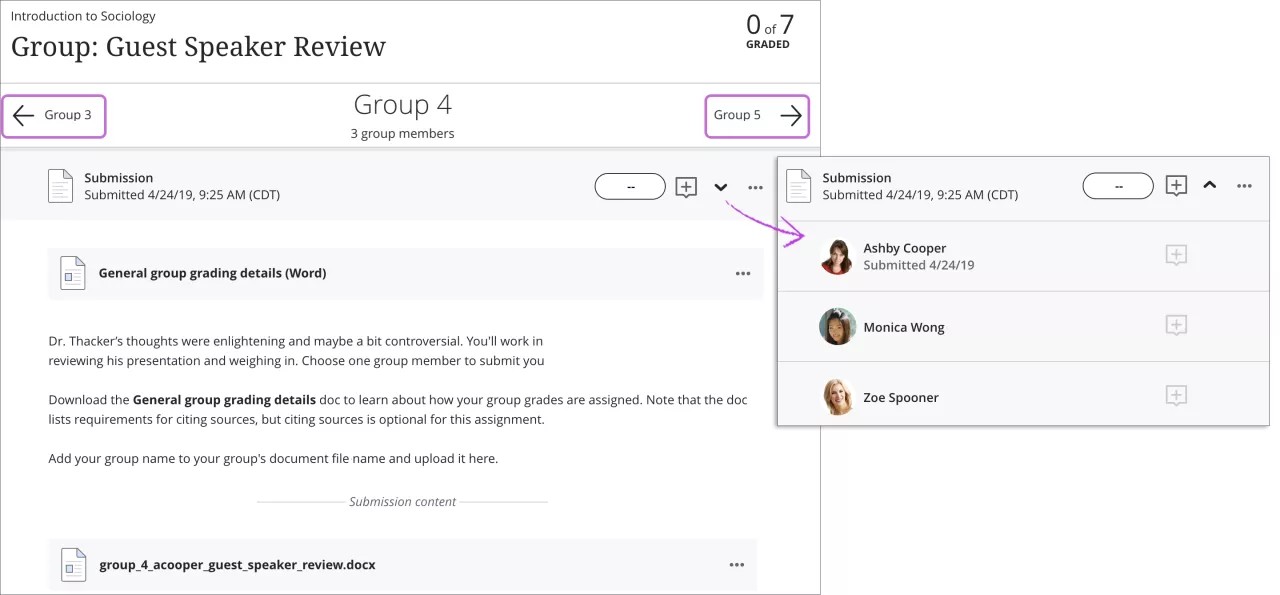Open options menu for the group_4_acooper document

(737, 564)
